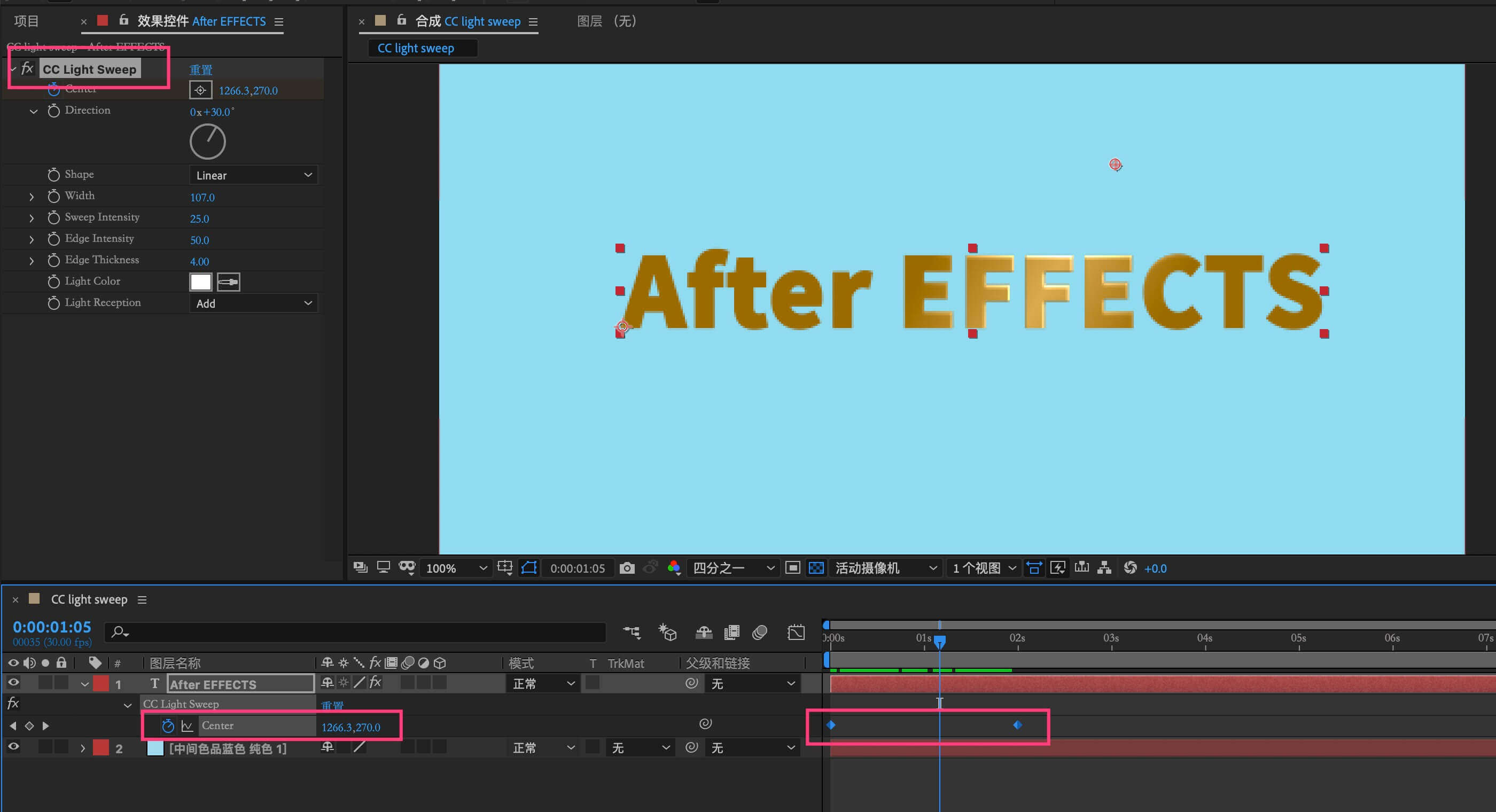Image resolution: width=1496 pixels, height=812 pixels.
Task: Click the Center point picker crosshair button
Action: pos(200,91)
